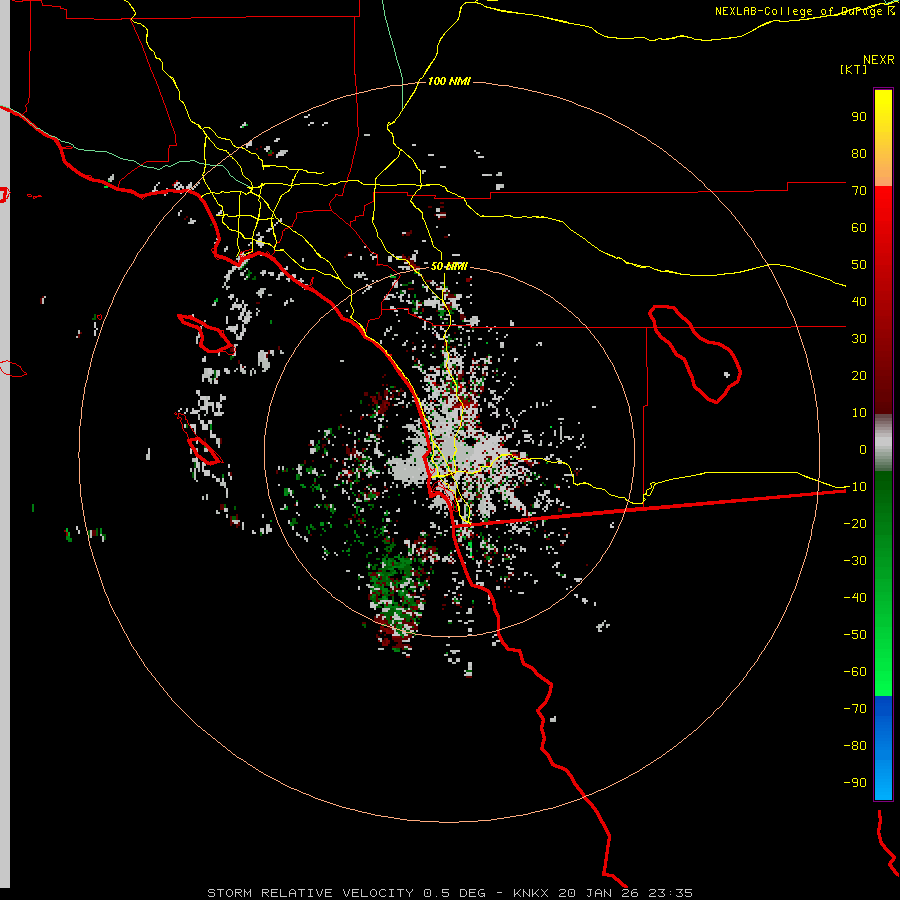This screenshot has width=900, height=900.
Task: Click the 0 value on velocity scale
Action: coord(863,449)
